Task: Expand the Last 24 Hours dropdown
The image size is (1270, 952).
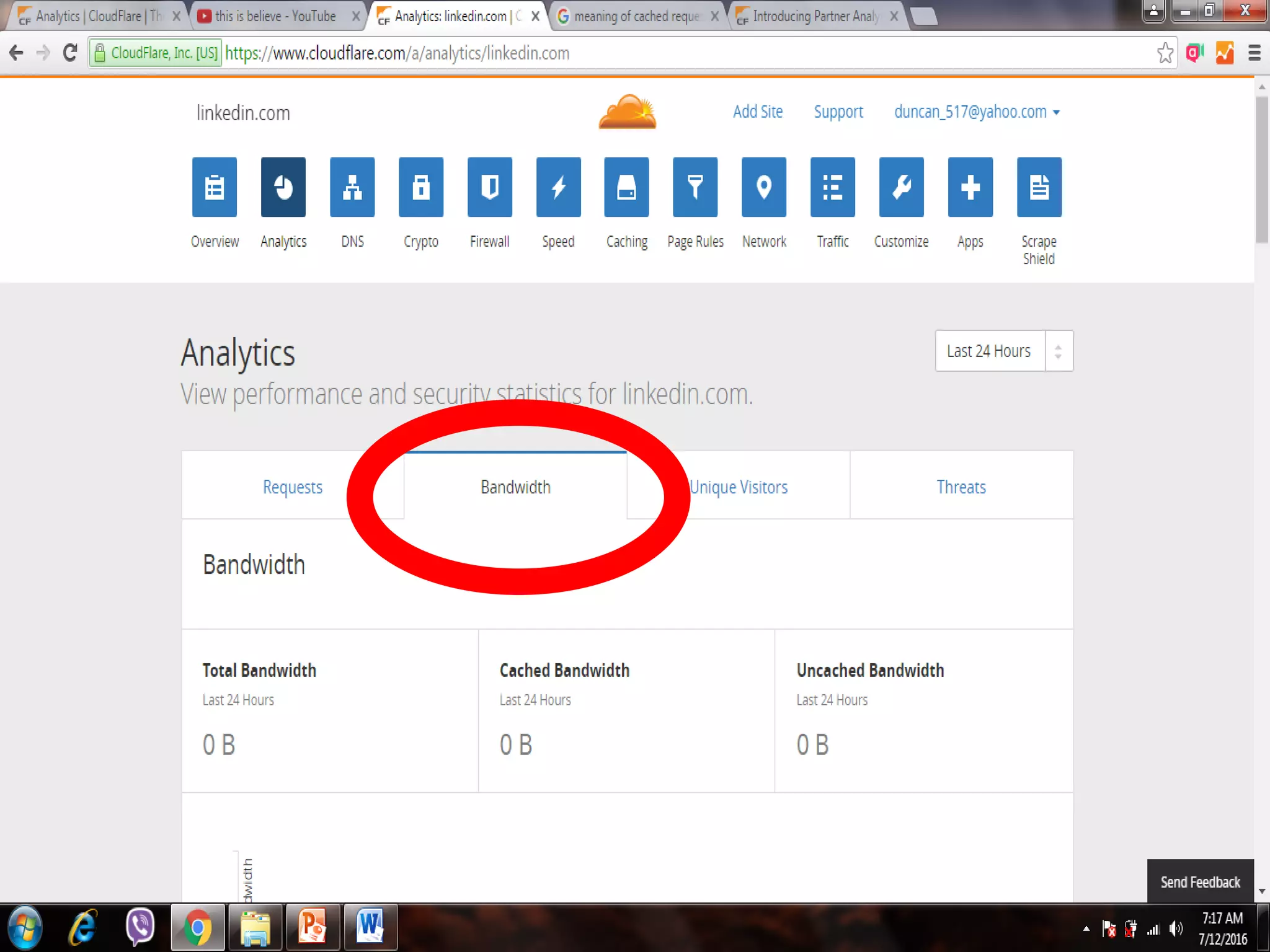Action: click(x=1003, y=351)
